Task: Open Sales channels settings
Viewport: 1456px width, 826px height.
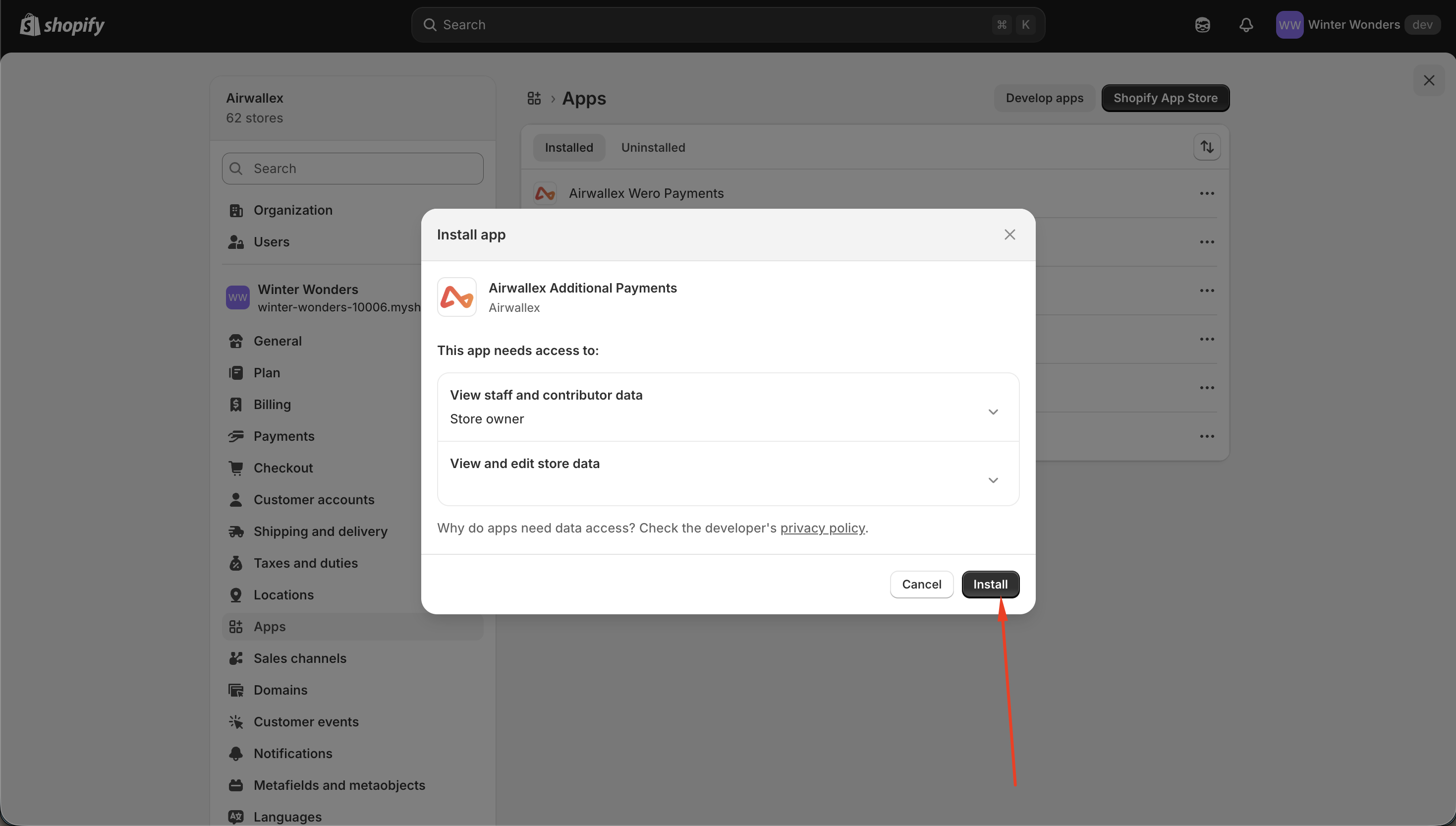Action: tap(353, 658)
